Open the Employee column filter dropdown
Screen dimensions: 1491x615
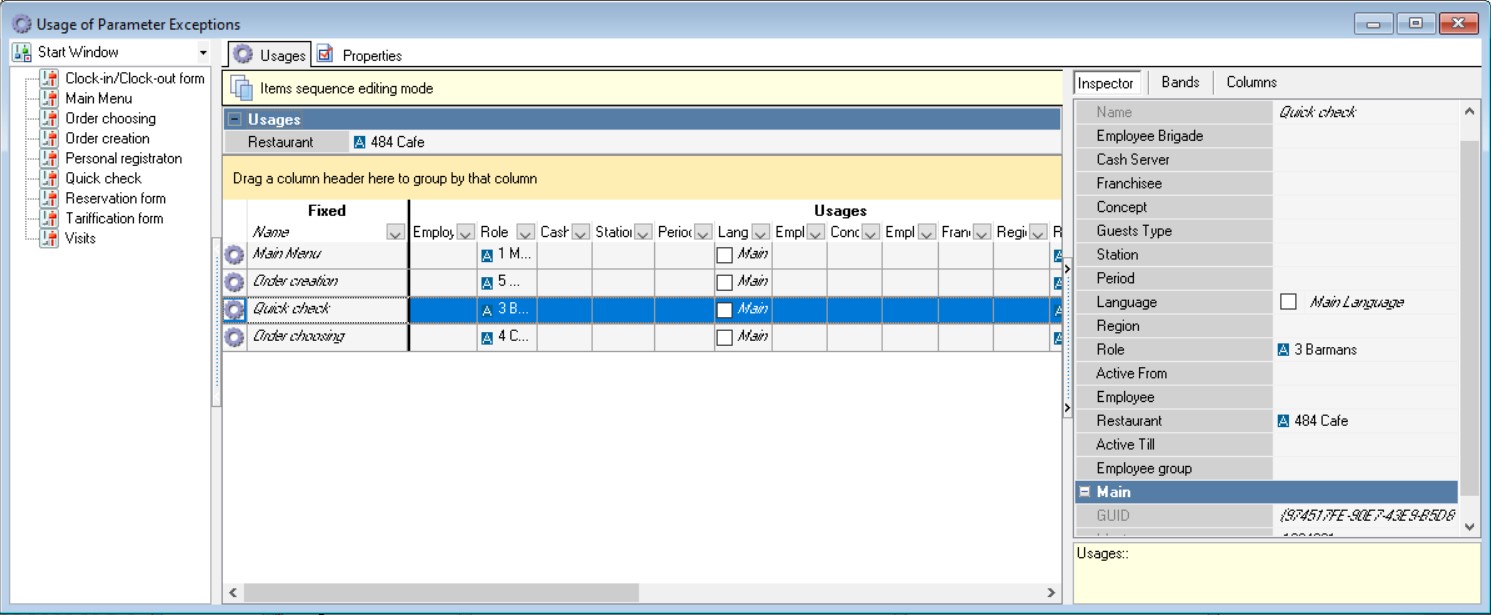tap(466, 233)
